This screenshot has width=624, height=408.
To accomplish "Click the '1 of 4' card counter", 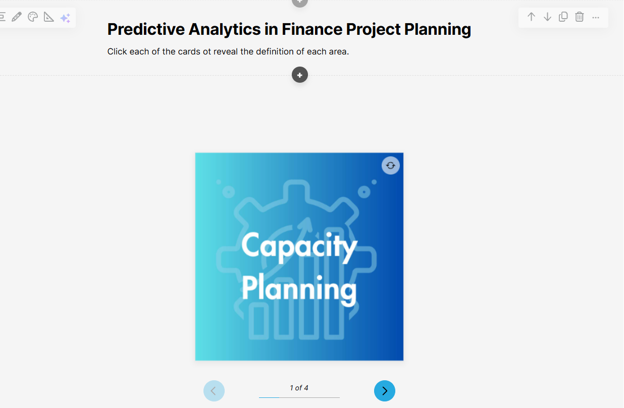I will click(299, 388).
